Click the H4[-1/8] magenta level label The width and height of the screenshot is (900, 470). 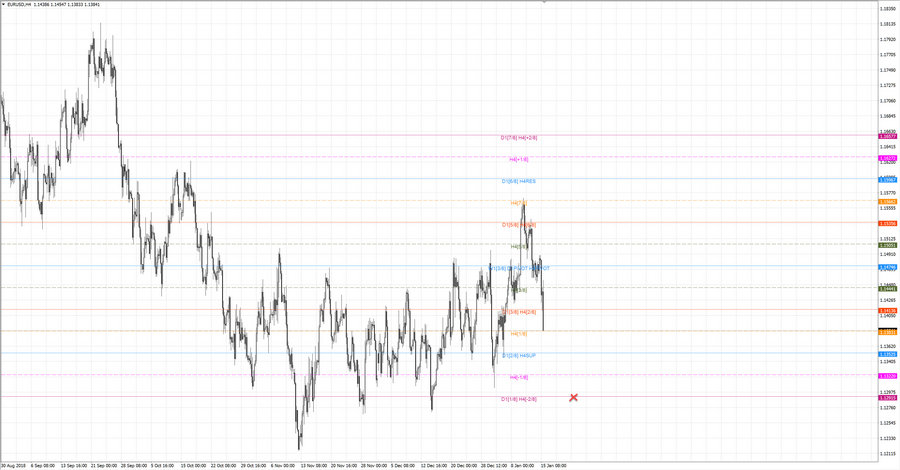click(x=519, y=378)
